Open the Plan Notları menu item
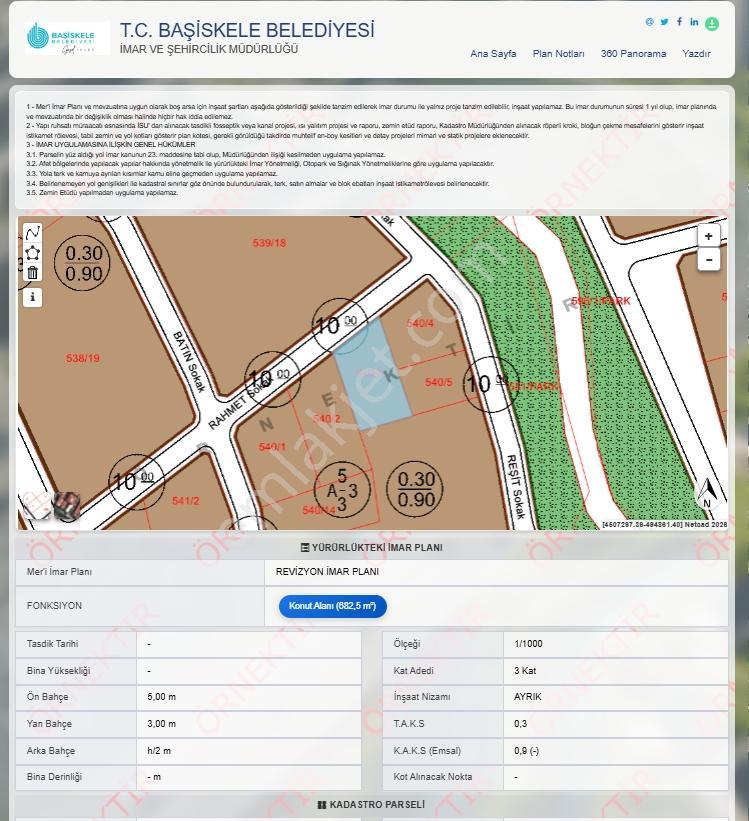This screenshot has width=749, height=821. point(558,53)
